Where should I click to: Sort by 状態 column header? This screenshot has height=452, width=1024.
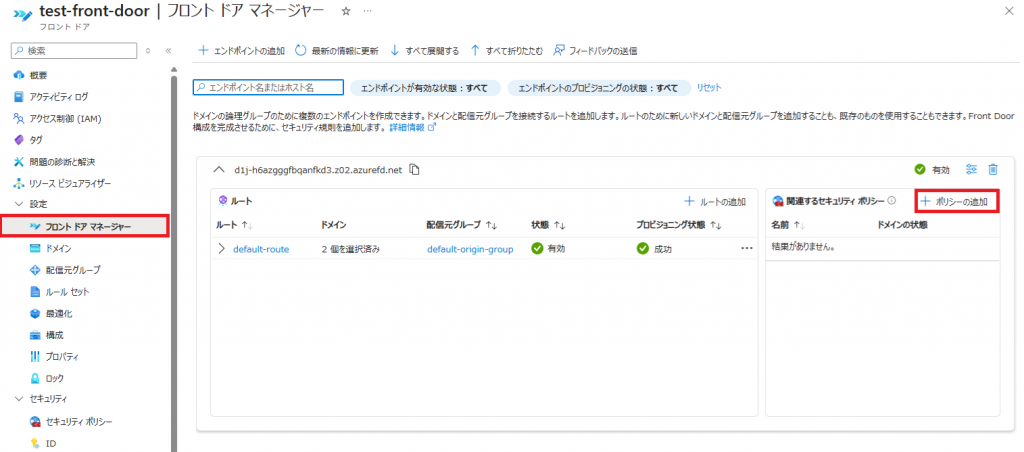pos(547,225)
